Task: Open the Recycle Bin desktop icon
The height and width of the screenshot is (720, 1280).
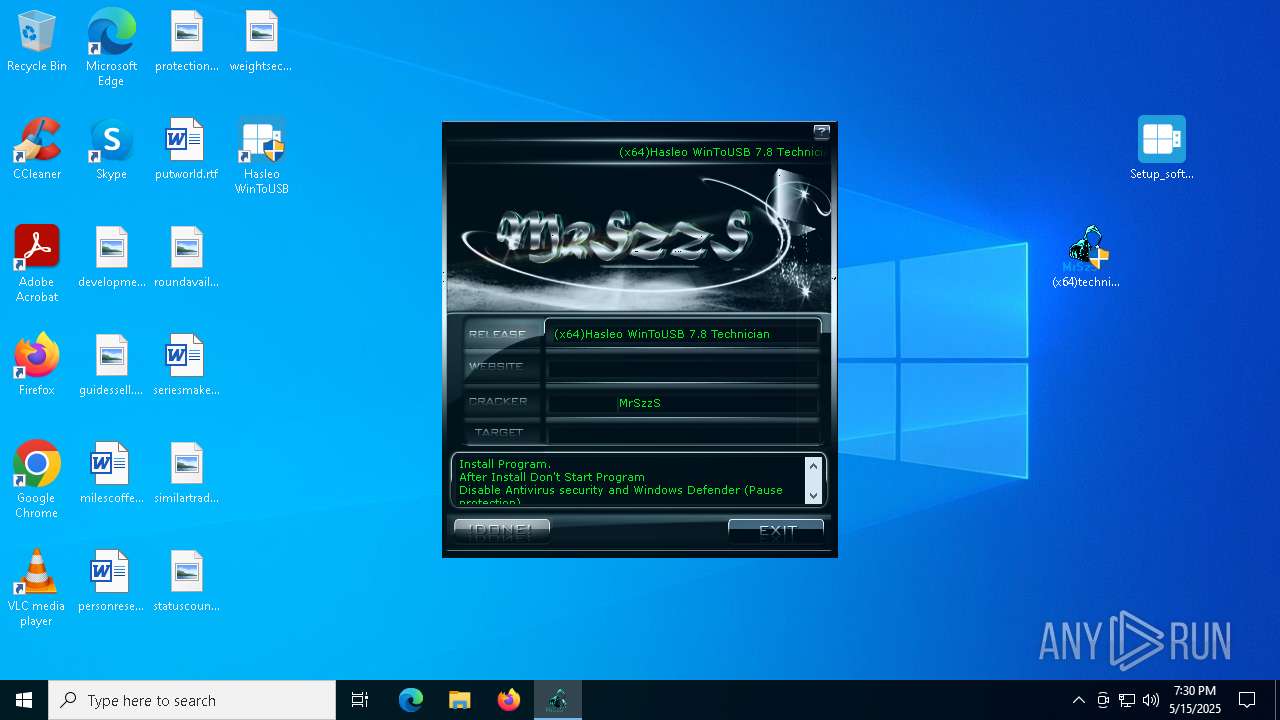Action: point(37,42)
